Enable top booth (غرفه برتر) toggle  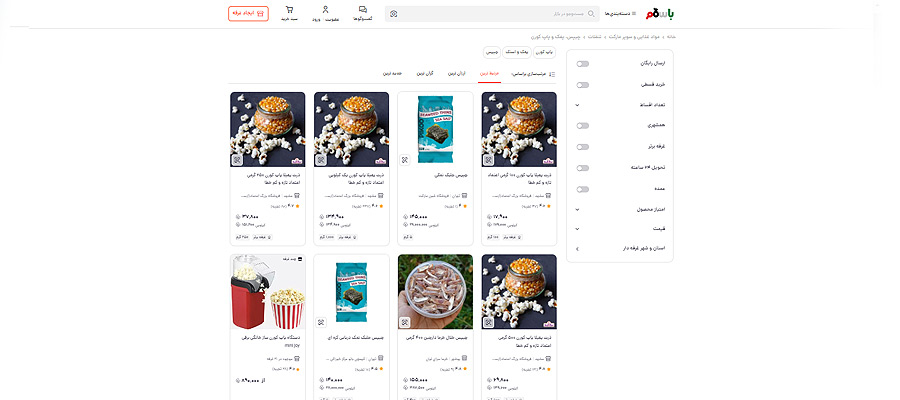click(x=582, y=147)
